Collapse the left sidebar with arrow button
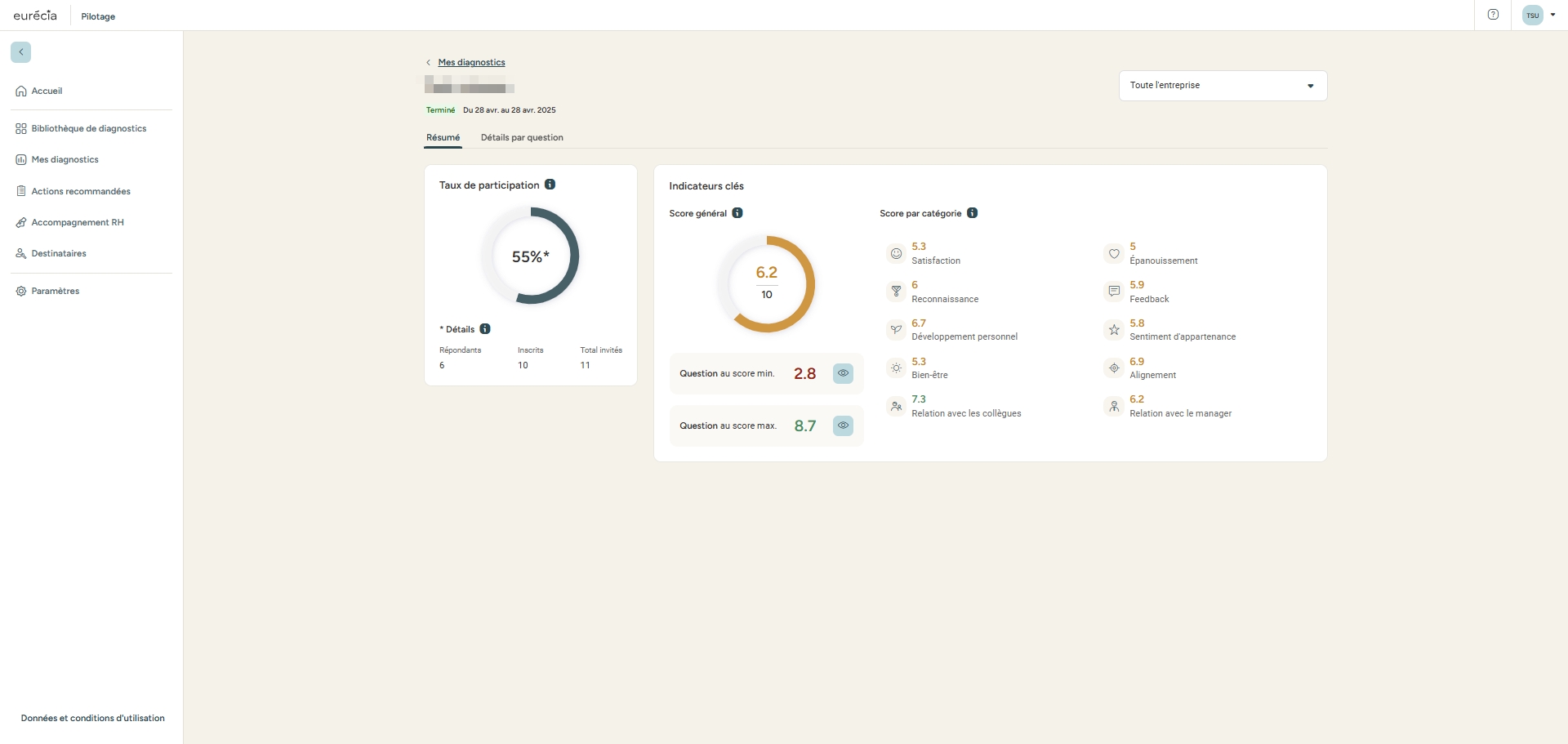Image resolution: width=1568 pixels, height=744 pixels. pos(21,52)
